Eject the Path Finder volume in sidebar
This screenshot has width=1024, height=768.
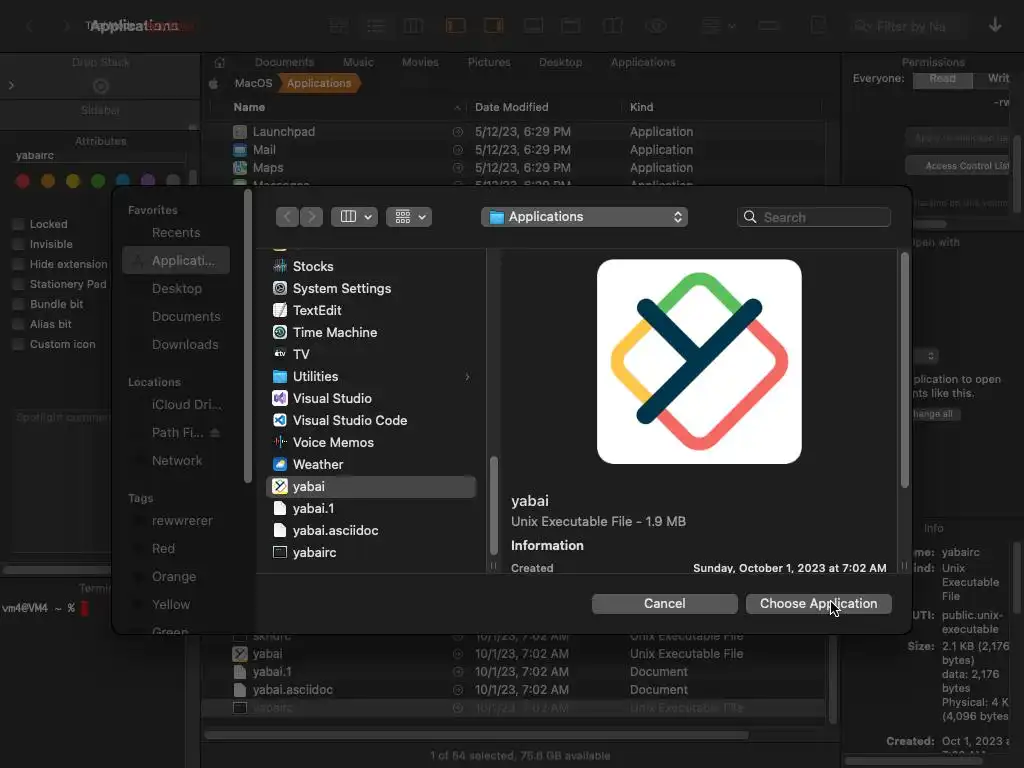pos(215,432)
